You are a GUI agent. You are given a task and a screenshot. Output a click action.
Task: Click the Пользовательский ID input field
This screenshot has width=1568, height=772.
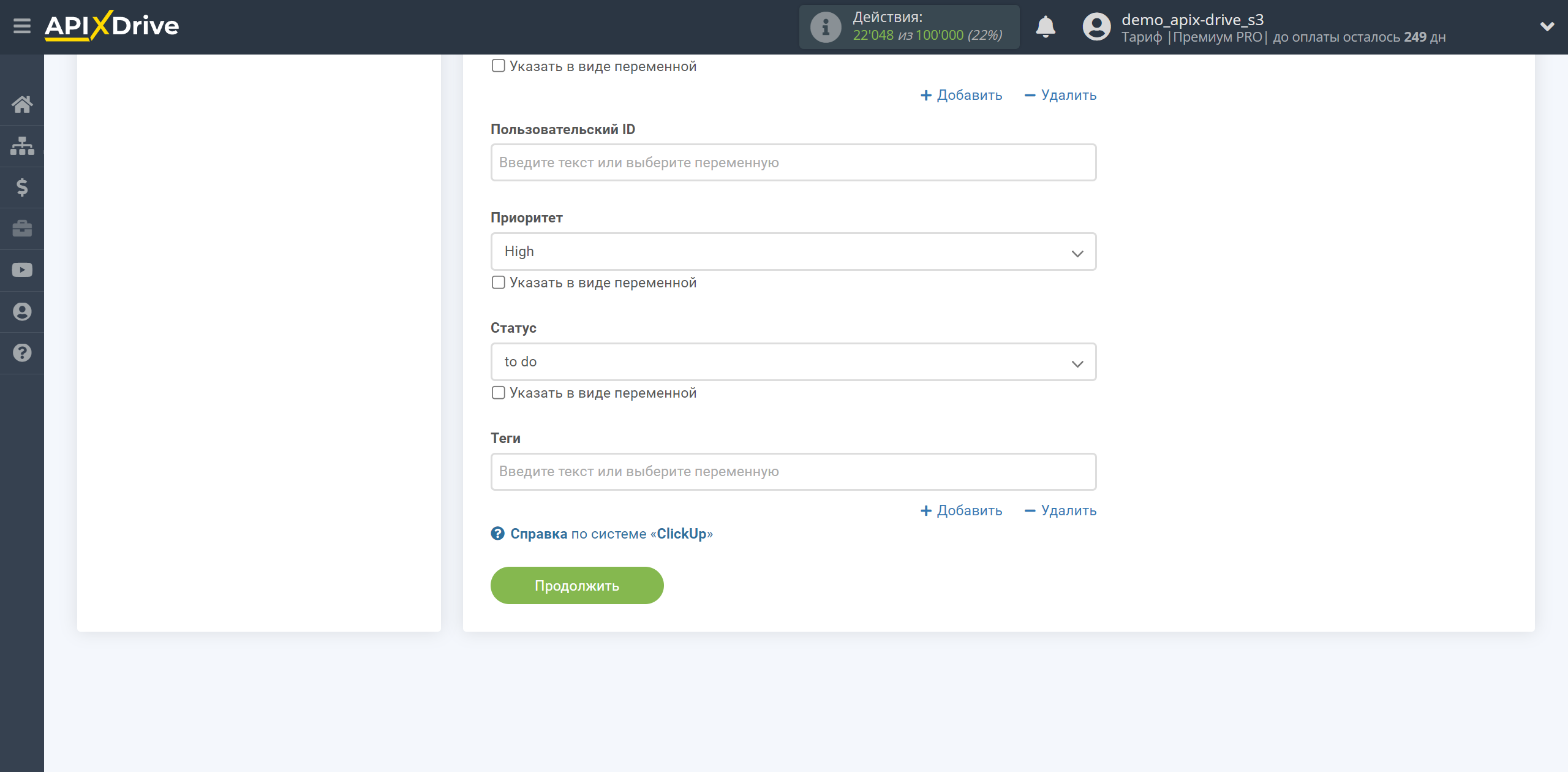[793, 162]
